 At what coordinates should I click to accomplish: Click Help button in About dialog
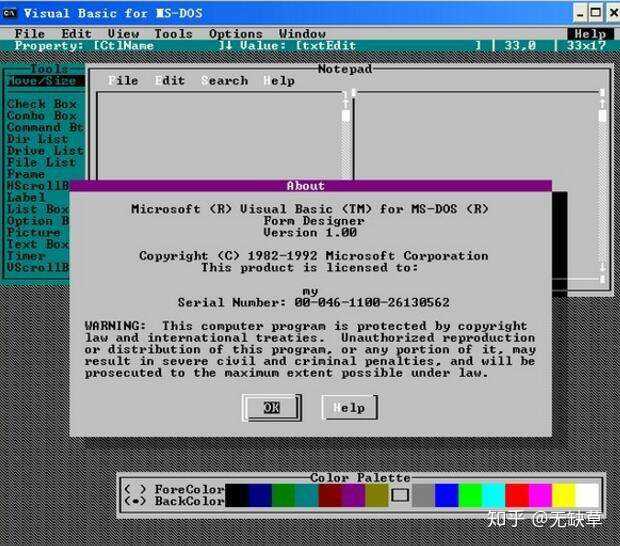(x=349, y=408)
